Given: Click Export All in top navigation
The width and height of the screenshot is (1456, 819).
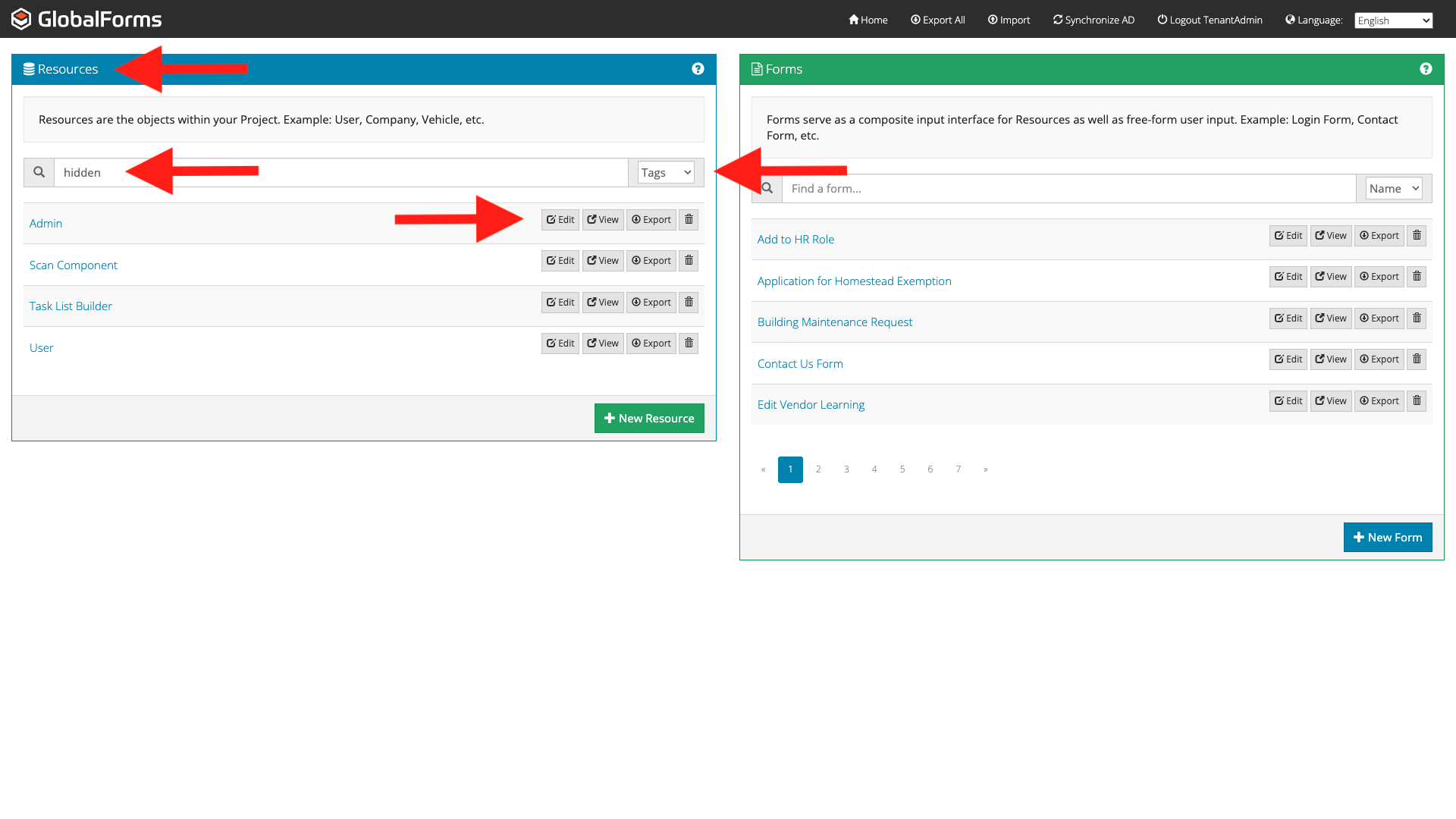Looking at the screenshot, I should point(937,20).
